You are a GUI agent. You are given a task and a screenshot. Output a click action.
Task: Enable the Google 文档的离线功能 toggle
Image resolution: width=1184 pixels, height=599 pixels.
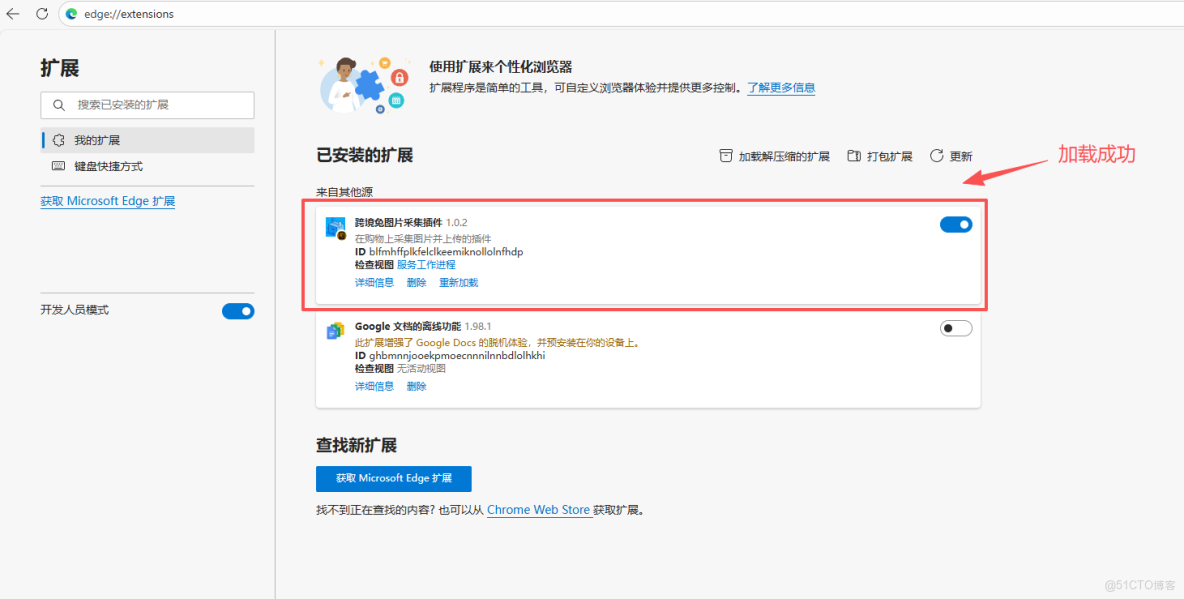[955, 327]
